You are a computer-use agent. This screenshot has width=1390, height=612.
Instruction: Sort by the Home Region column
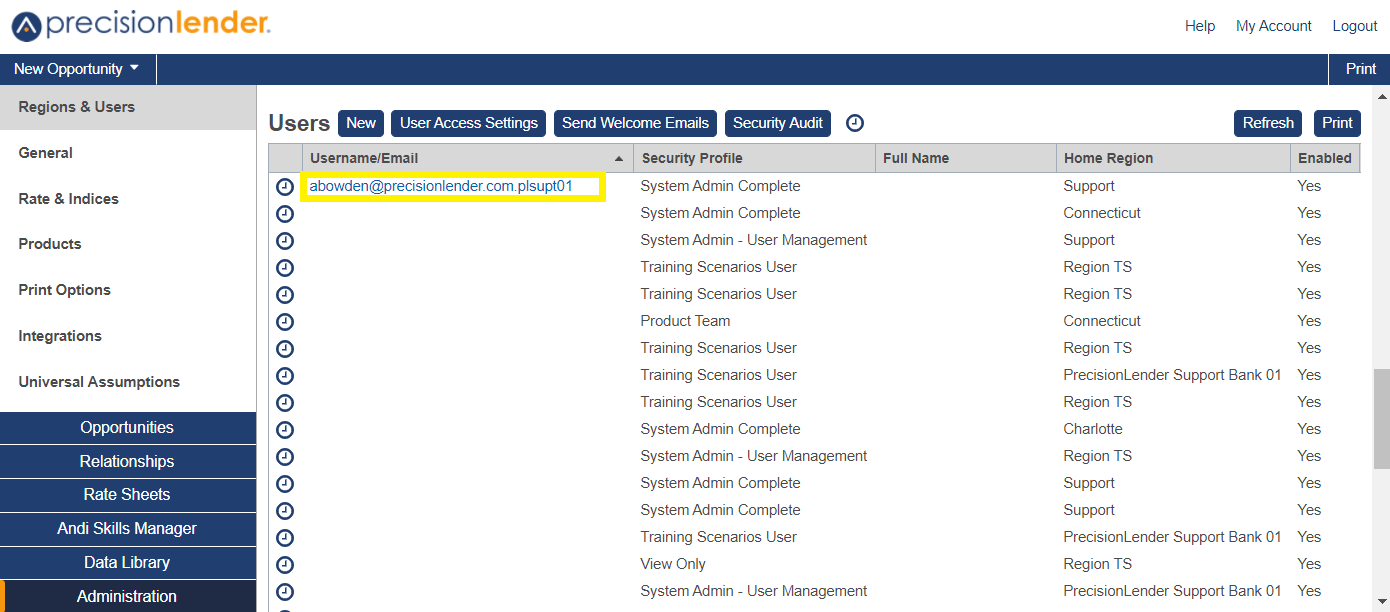1173,158
